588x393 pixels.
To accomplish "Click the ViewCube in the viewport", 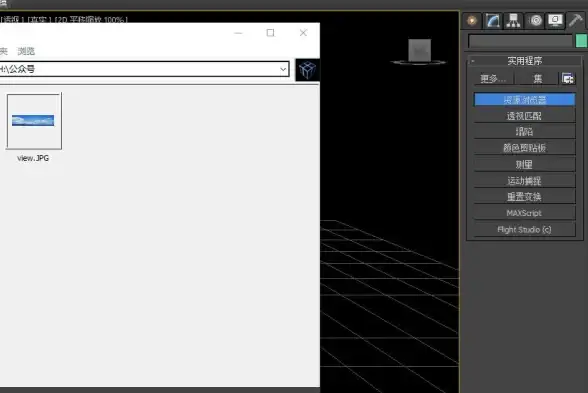I will pyautogui.click(x=419, y=51).
